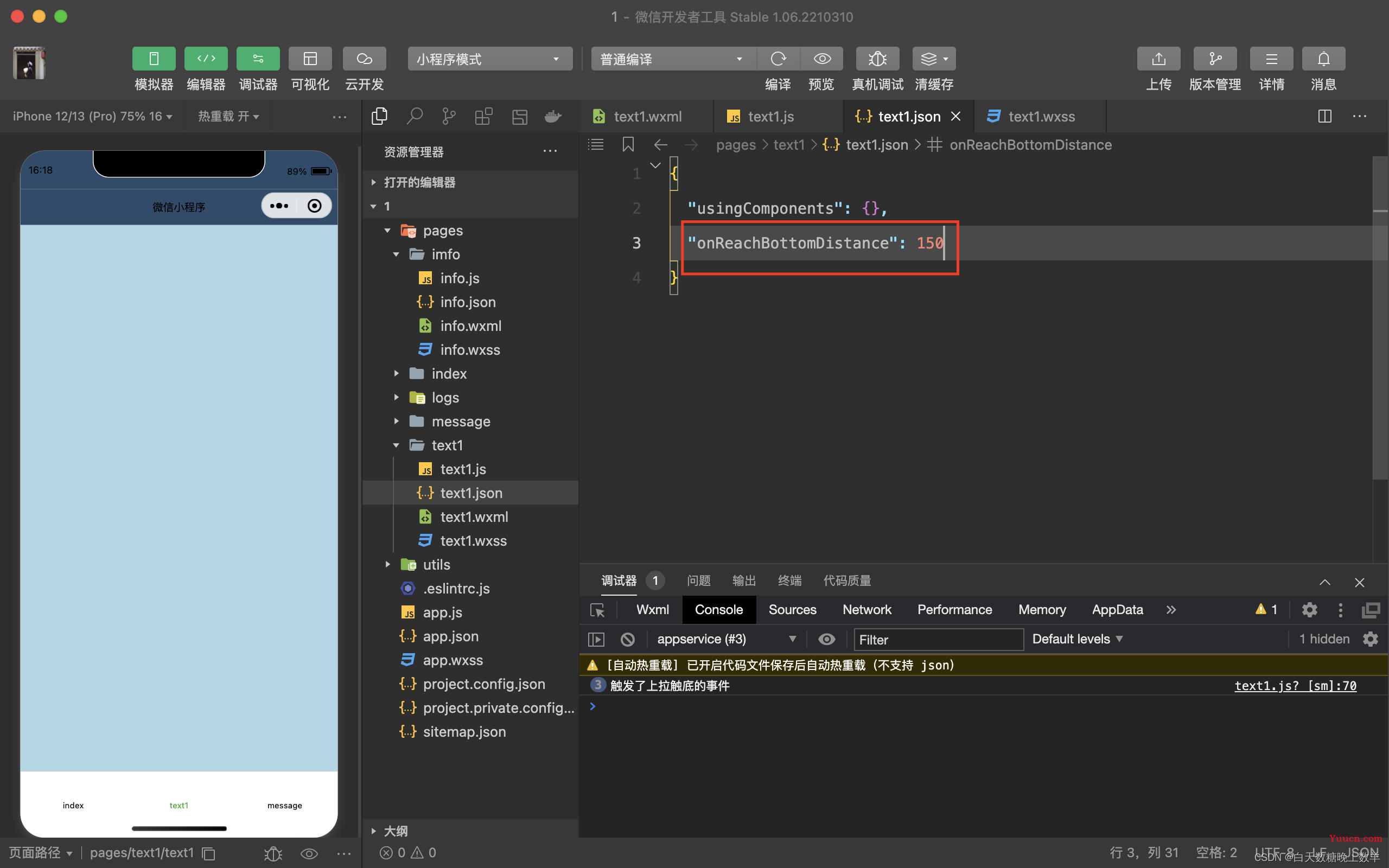Open the Clear Cache (清缓存) layers icon
This screenshot has width=1389, height=868.
(934, 59)
